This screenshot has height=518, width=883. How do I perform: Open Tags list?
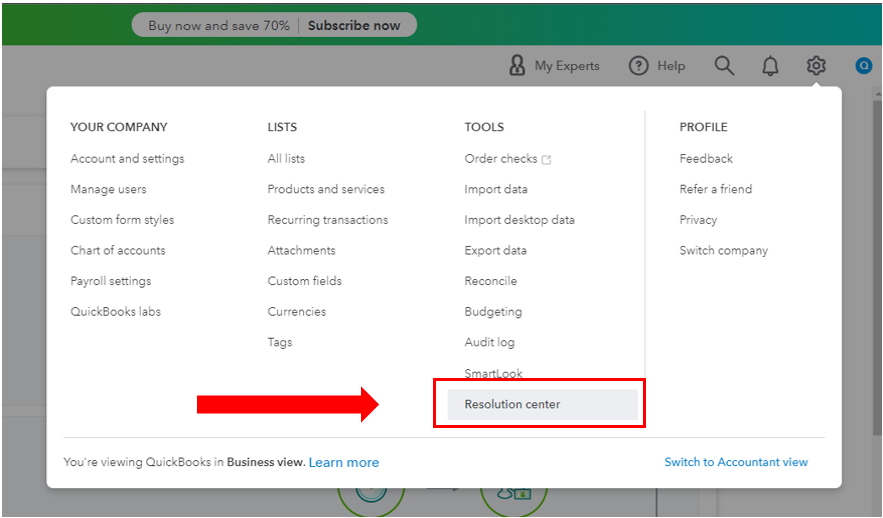(x=280, y=342)
